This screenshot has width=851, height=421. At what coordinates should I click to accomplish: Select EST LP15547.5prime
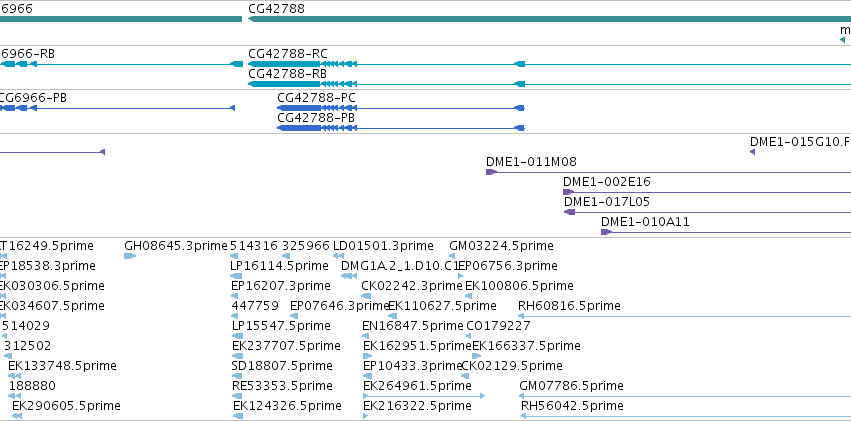[281, 326]
